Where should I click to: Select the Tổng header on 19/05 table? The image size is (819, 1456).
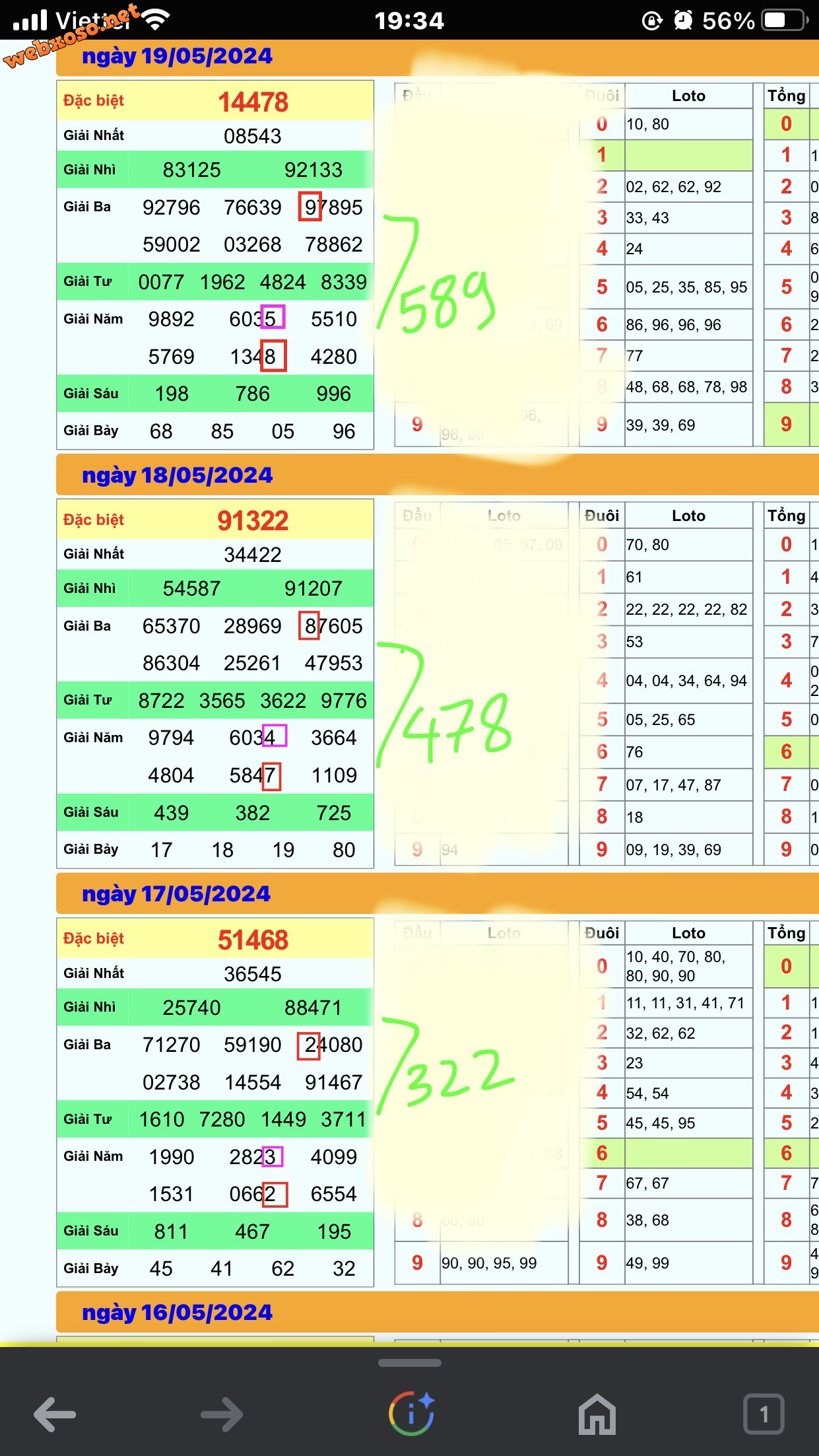click(x=786, y=96)
